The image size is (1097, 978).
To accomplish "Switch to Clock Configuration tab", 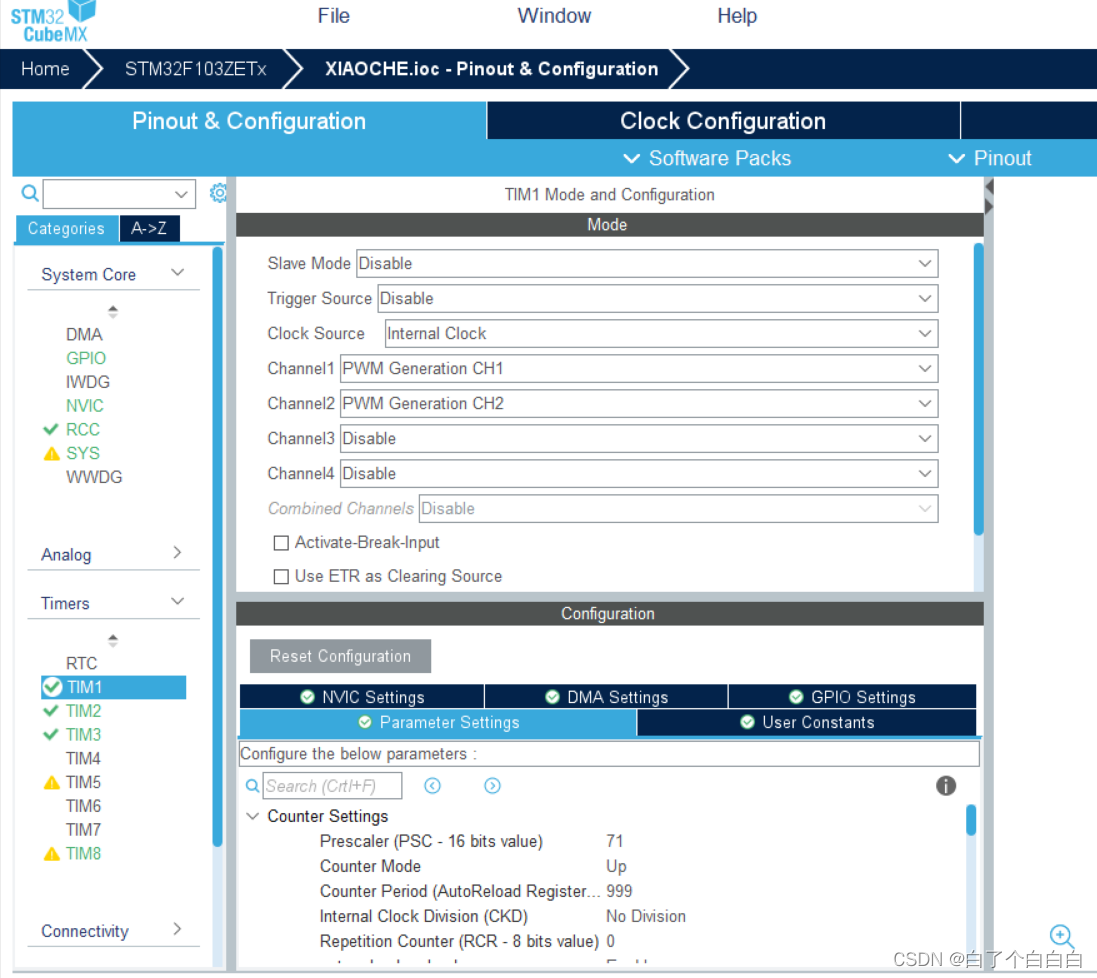I will coord(723,120).
